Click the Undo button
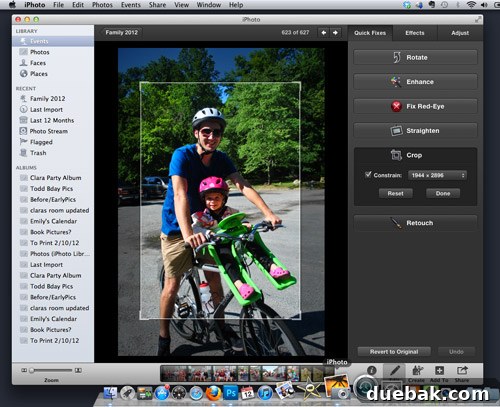500x407 pixels. click(x=456, y=352)
